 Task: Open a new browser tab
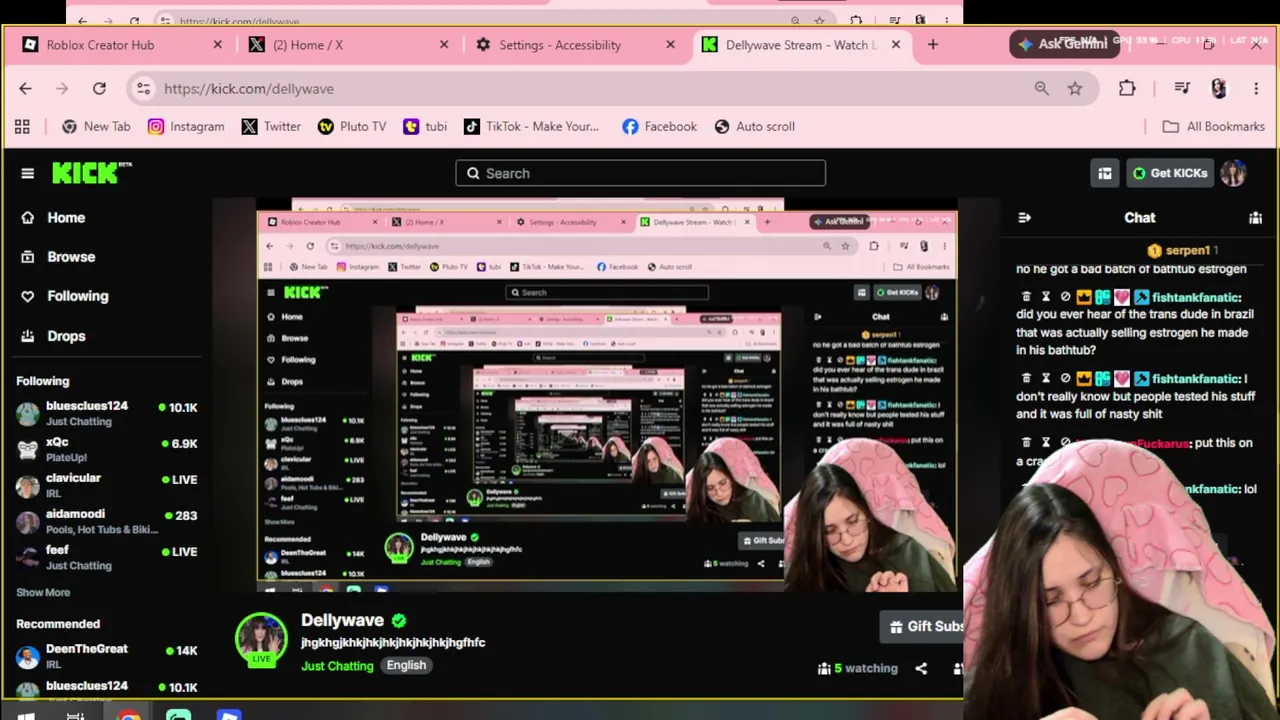(933, 45)
